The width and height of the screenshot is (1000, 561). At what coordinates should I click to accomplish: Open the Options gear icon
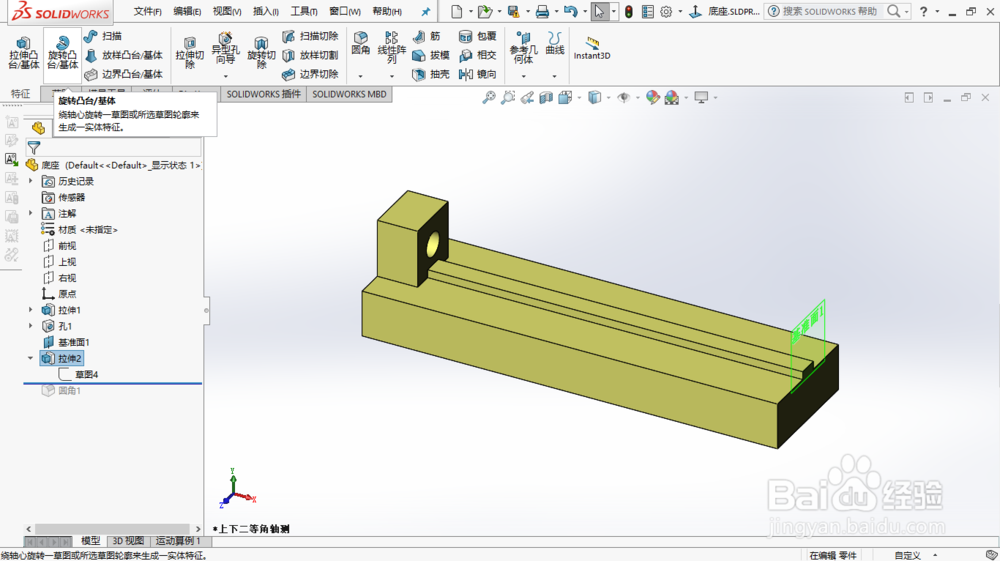pyautogui.click(x=666, y=11)
